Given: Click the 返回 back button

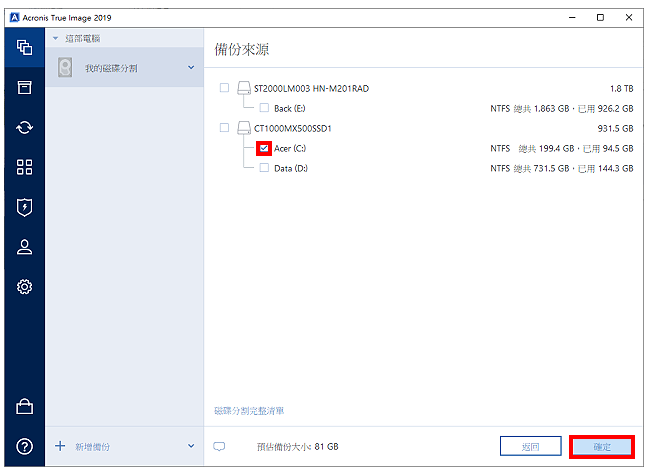Looking at the screenshot, I should (x=531, y=446).
